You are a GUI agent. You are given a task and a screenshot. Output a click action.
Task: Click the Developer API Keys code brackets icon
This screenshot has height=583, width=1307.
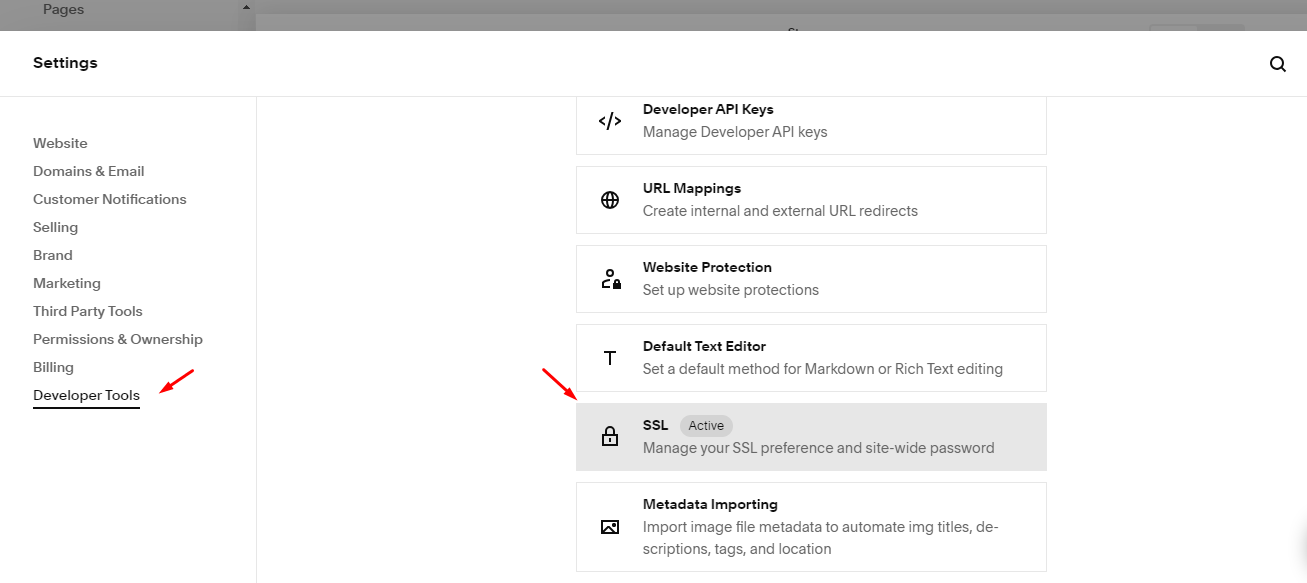[610, 121]
